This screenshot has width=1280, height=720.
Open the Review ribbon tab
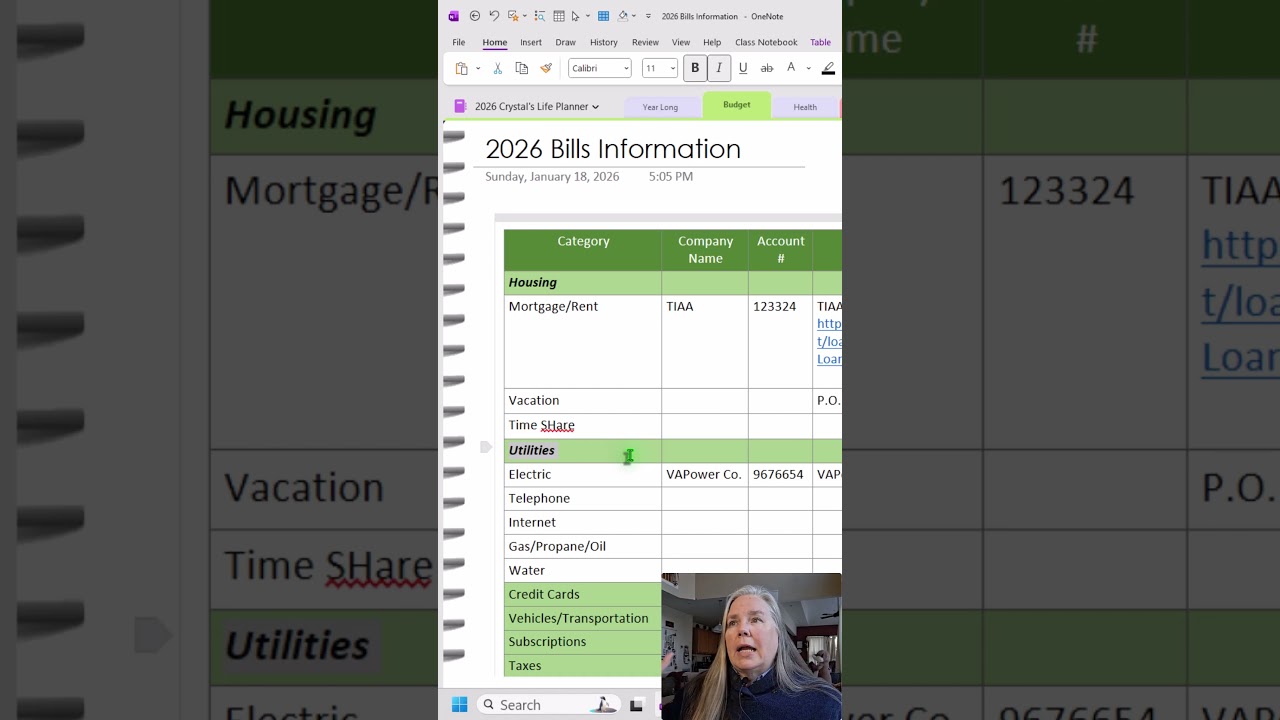pyautogui.click(x=645, y=42)
